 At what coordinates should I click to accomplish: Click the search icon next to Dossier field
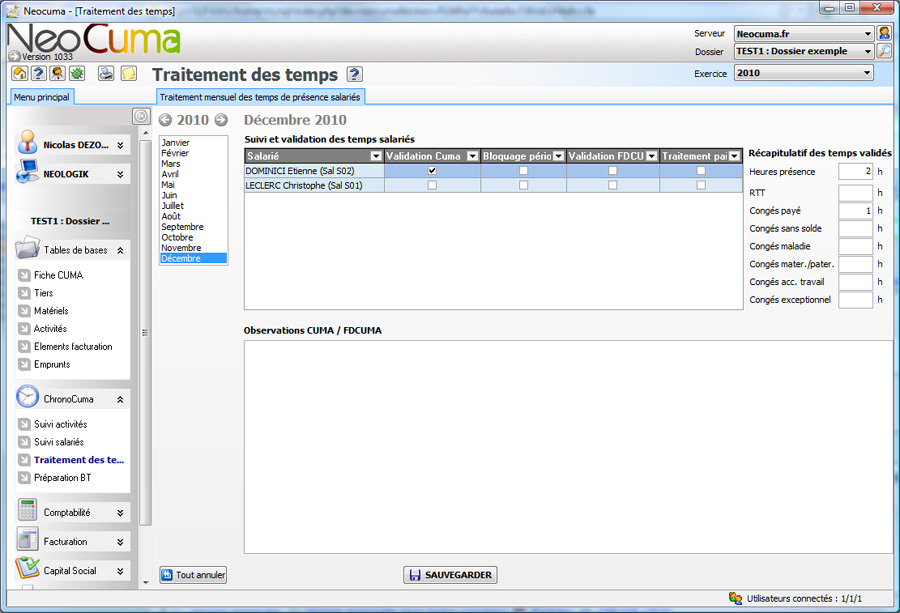[x=884, y=51]
